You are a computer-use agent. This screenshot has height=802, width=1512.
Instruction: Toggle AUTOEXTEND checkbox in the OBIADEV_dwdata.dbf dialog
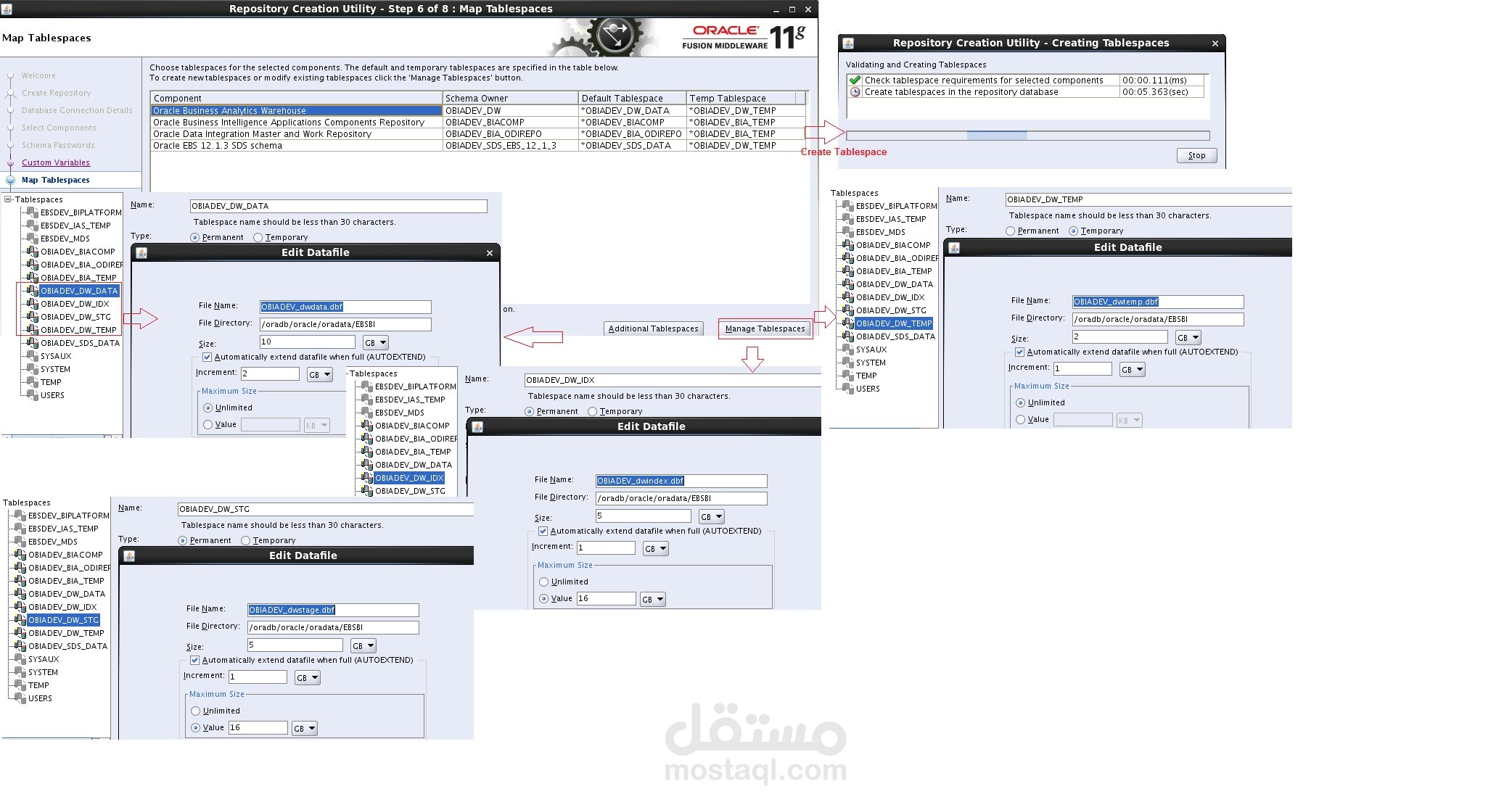(x=207, y=357)
